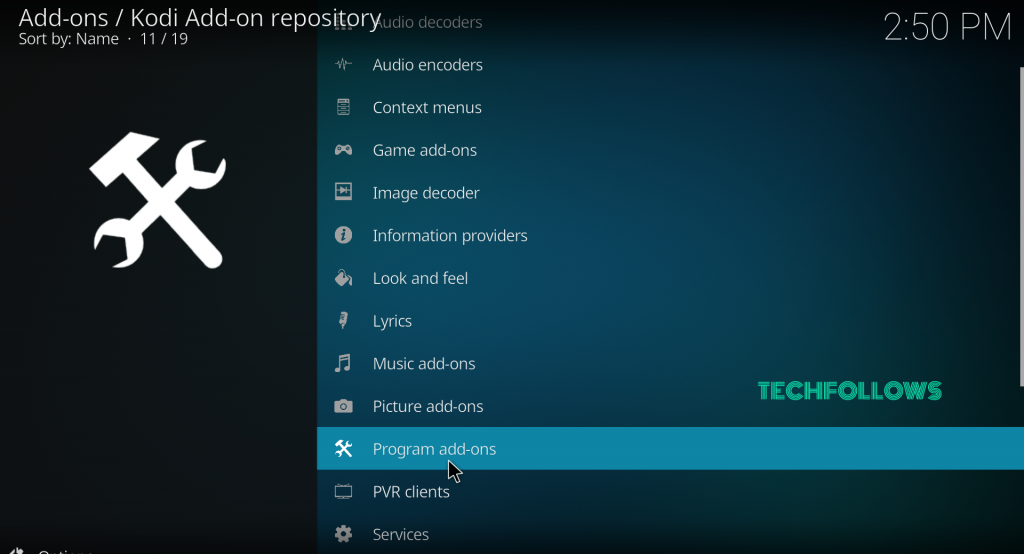
Task: Click the Picture add-ons camera icon
Action: tap(343, 406)
